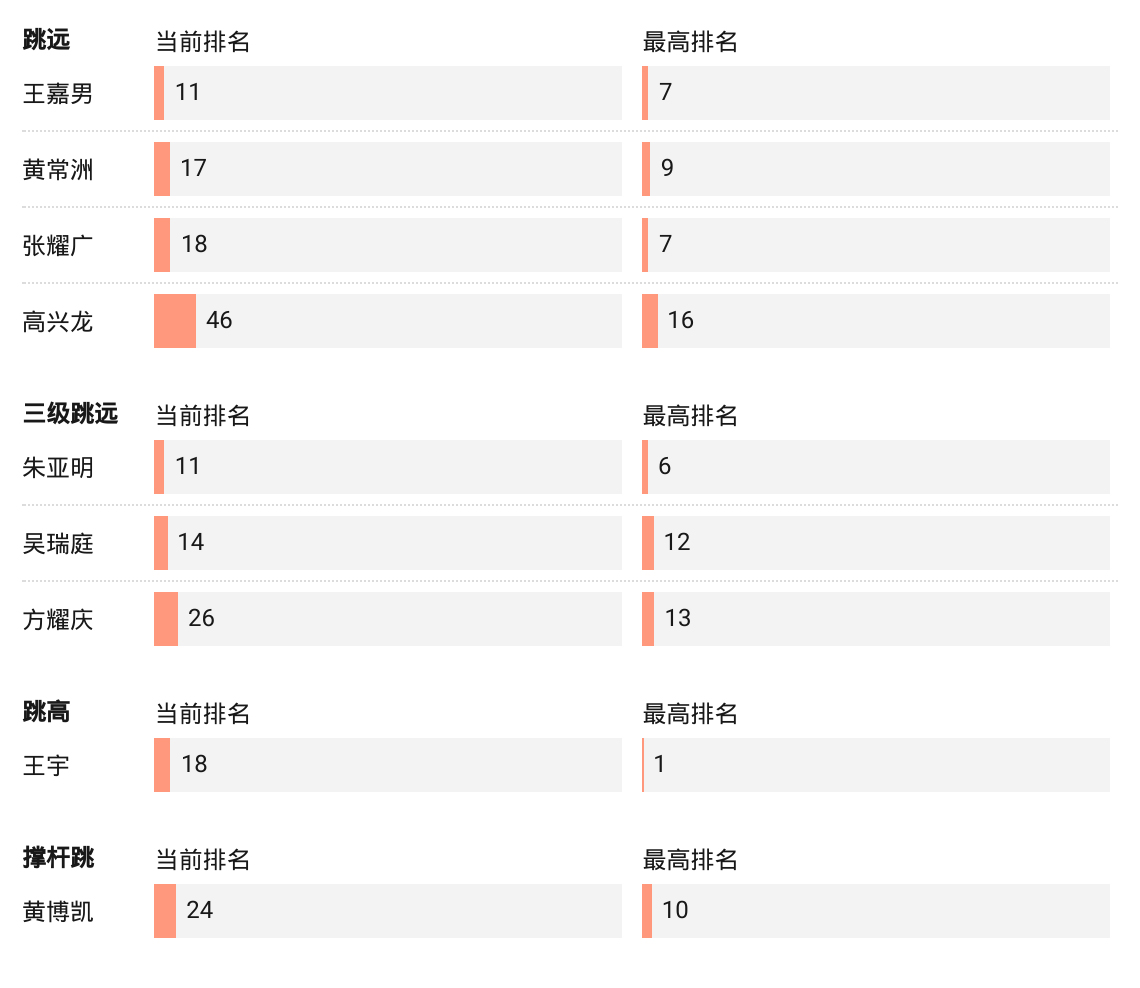Select 吴瑞庭's current ranking bar showing 14

pyautogui.click(x=161, y=543)
